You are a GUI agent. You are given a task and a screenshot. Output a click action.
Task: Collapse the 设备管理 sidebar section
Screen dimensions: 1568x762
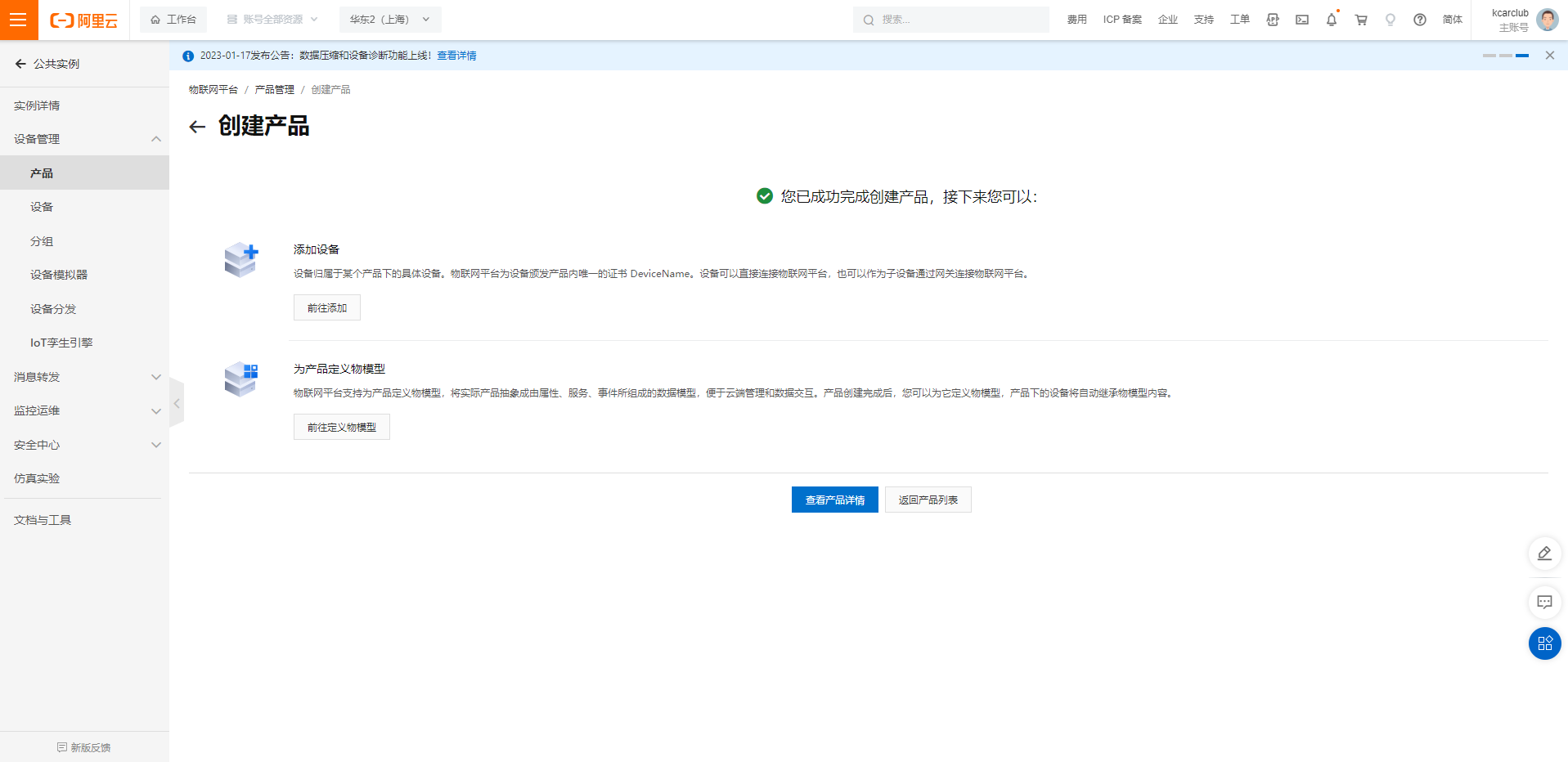(155, 139)
